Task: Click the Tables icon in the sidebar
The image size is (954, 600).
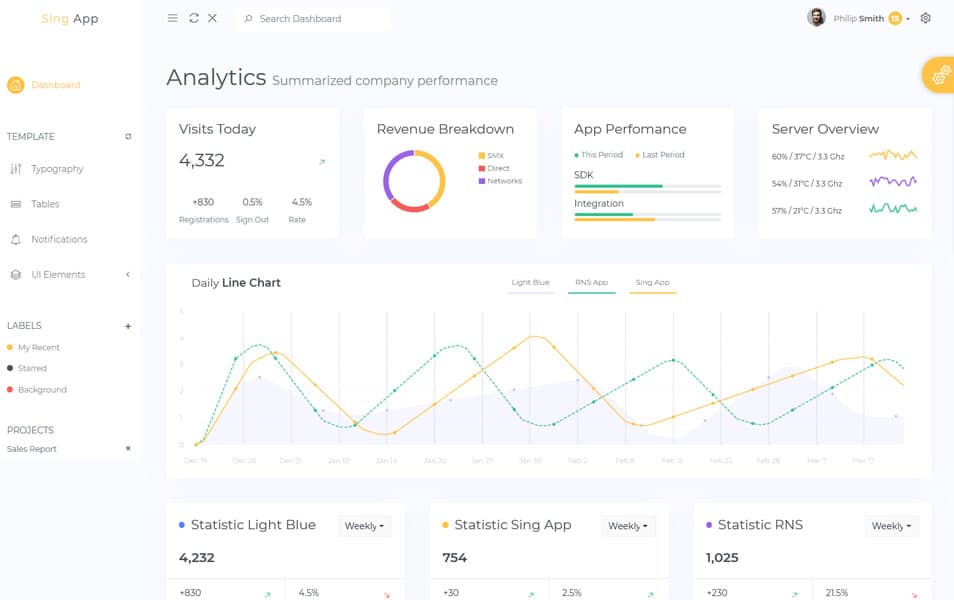Action: coord(14,203)
